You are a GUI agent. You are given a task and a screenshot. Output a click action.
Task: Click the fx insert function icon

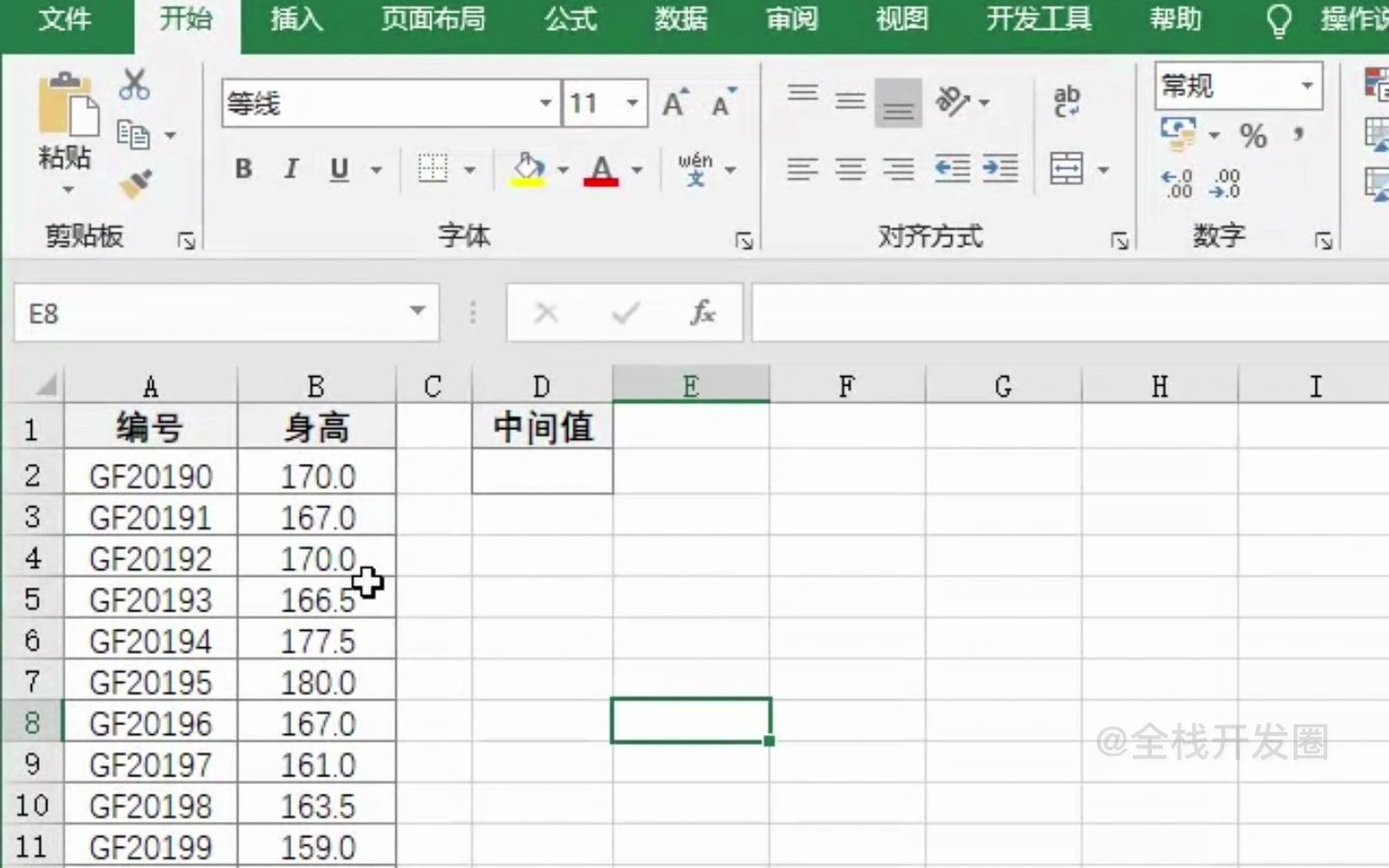[703, 312]
